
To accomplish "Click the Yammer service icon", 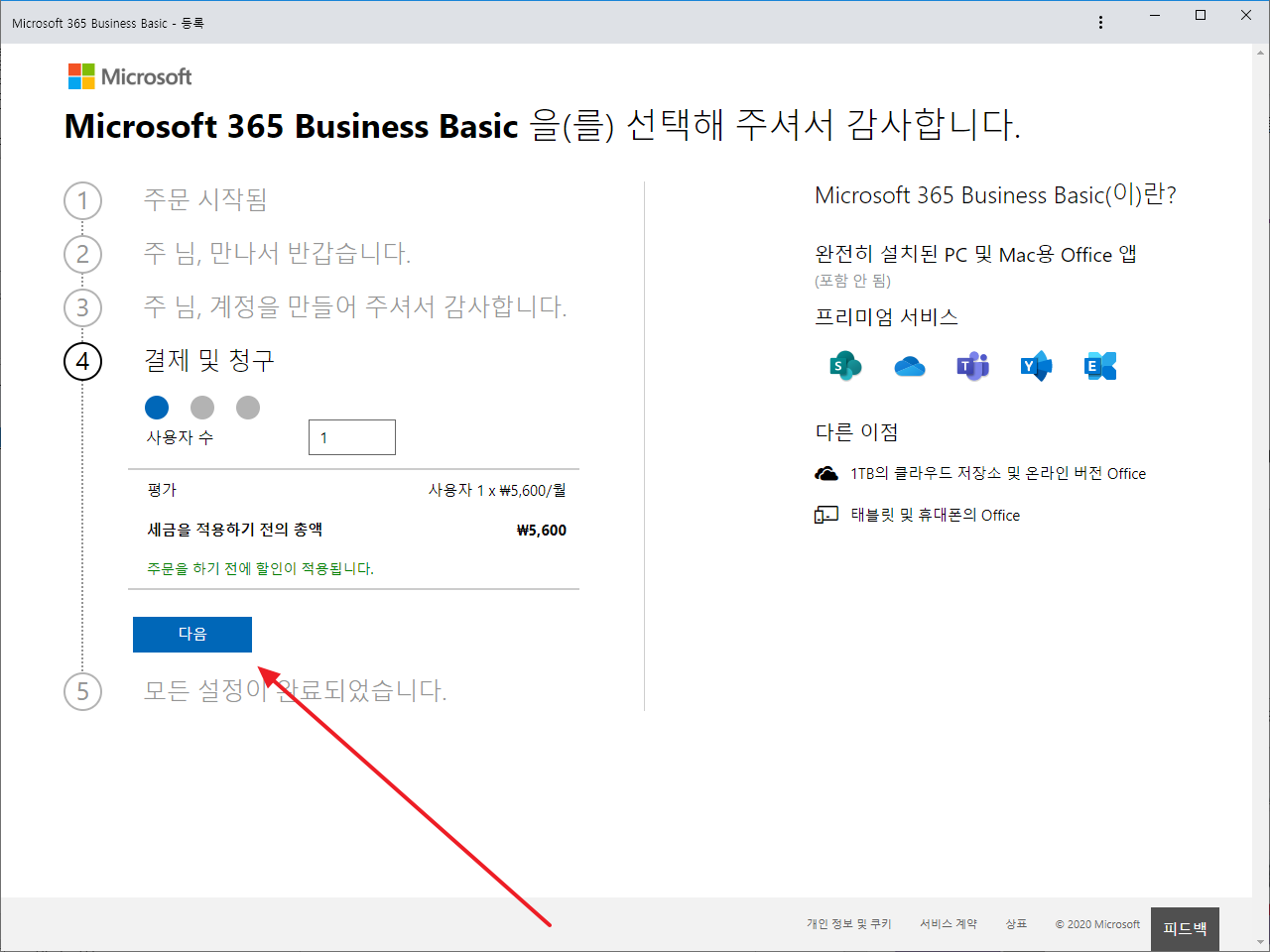I will click(1037, 366).
